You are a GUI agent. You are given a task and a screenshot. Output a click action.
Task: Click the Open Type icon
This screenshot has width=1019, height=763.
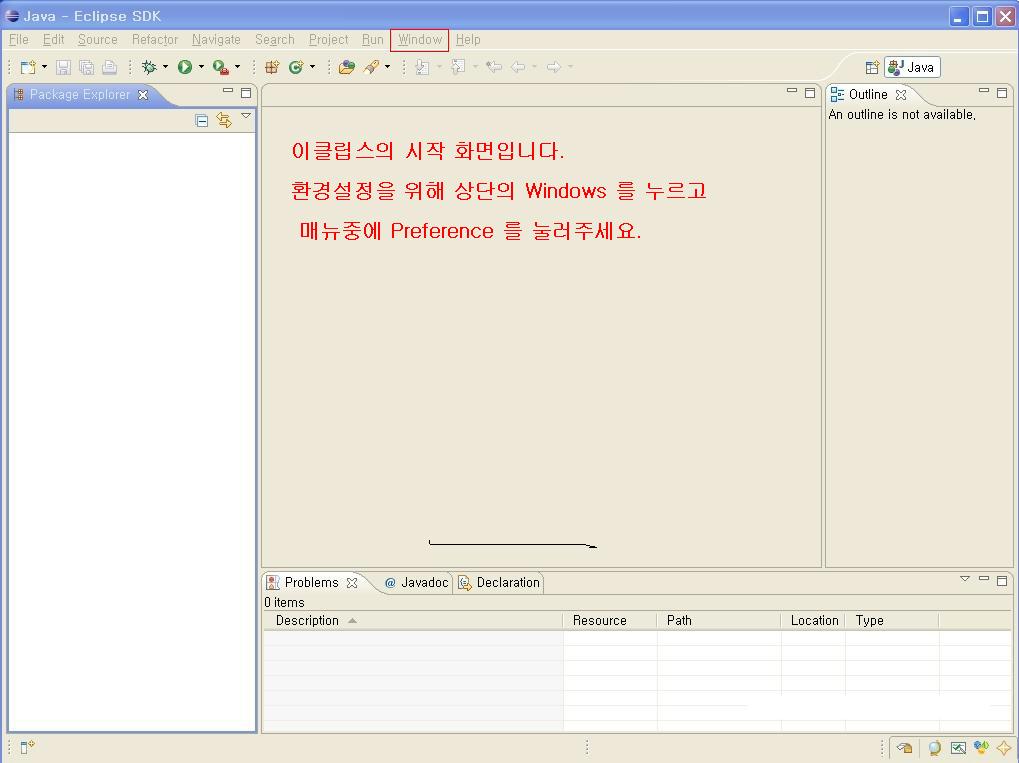click(347, 67)
